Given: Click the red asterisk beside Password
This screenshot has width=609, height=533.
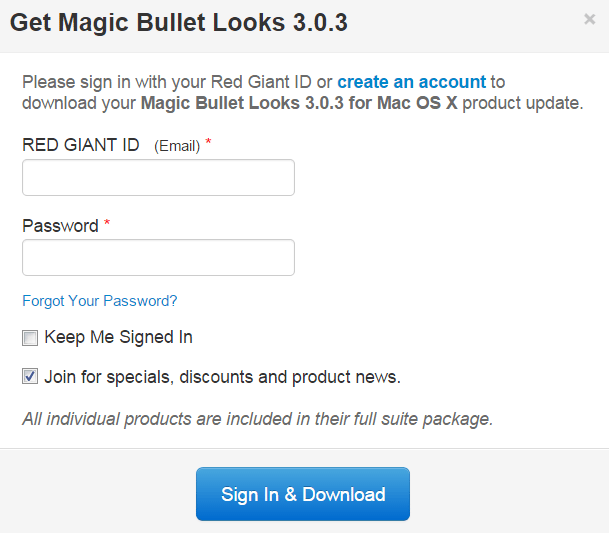Looking at the screenshot, I should point(107,224).
